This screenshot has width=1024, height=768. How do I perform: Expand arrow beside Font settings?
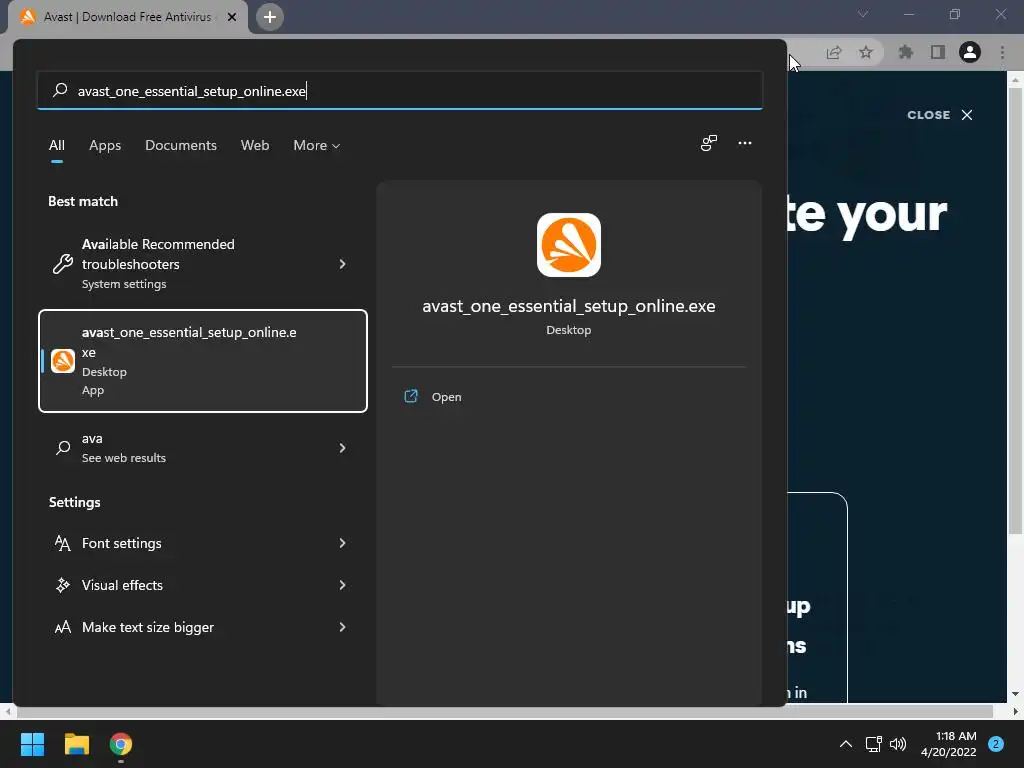pos(342,543)
